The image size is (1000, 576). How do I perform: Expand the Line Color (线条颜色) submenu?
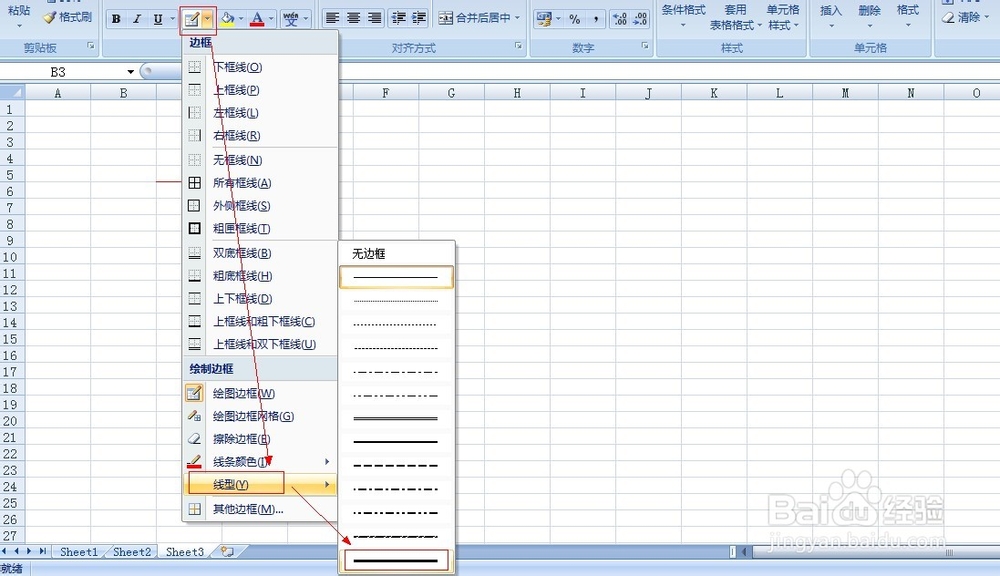click(x=260, y=462)
